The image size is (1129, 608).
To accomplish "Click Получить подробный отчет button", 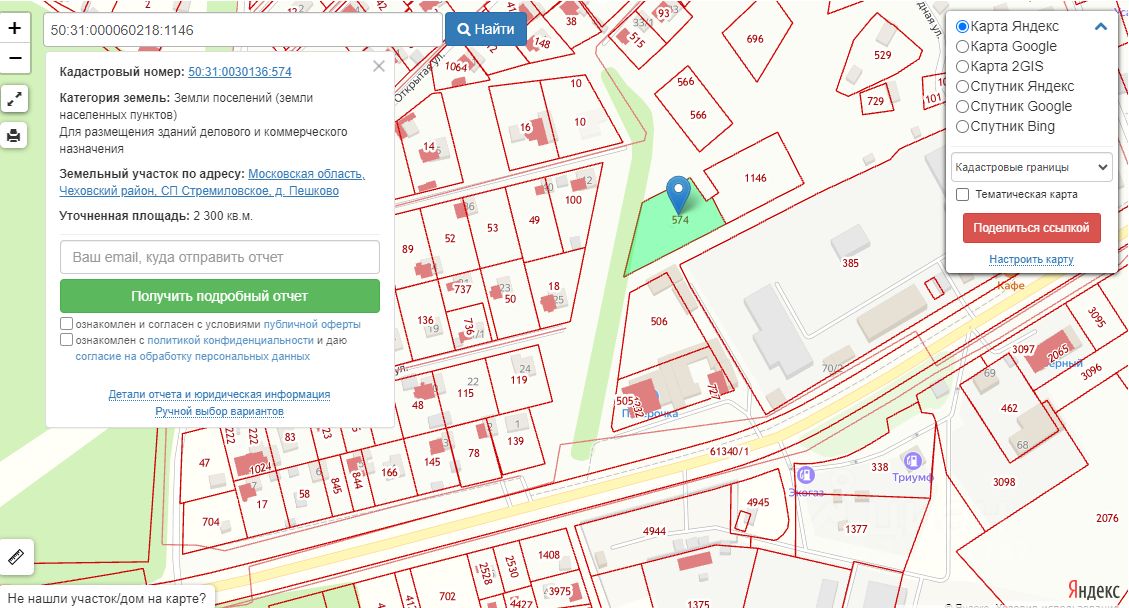I will (x=219, y=296).
